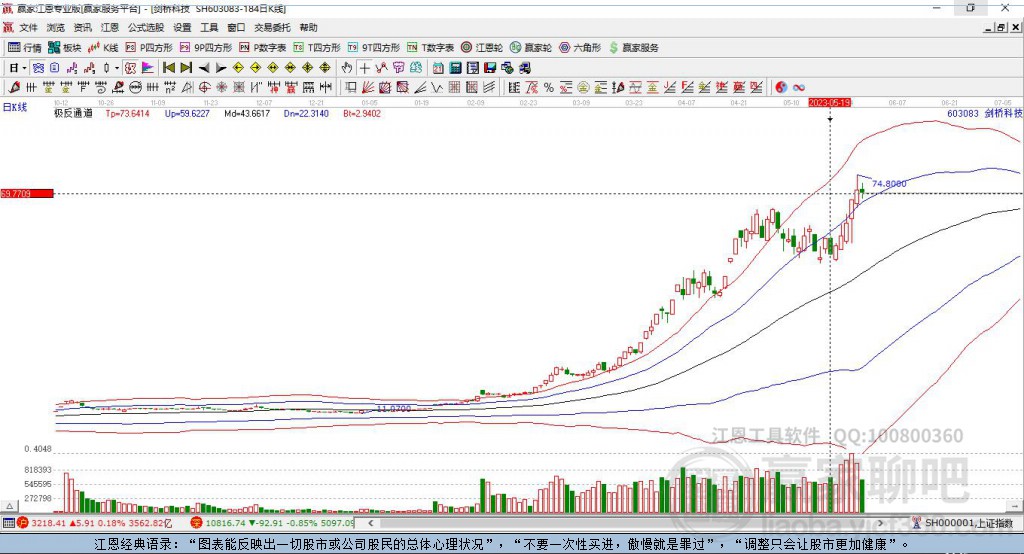Click the 日K线 label
Viewport: 1024px width, 554px height.
pyautogui.click(x=14, y=107)
